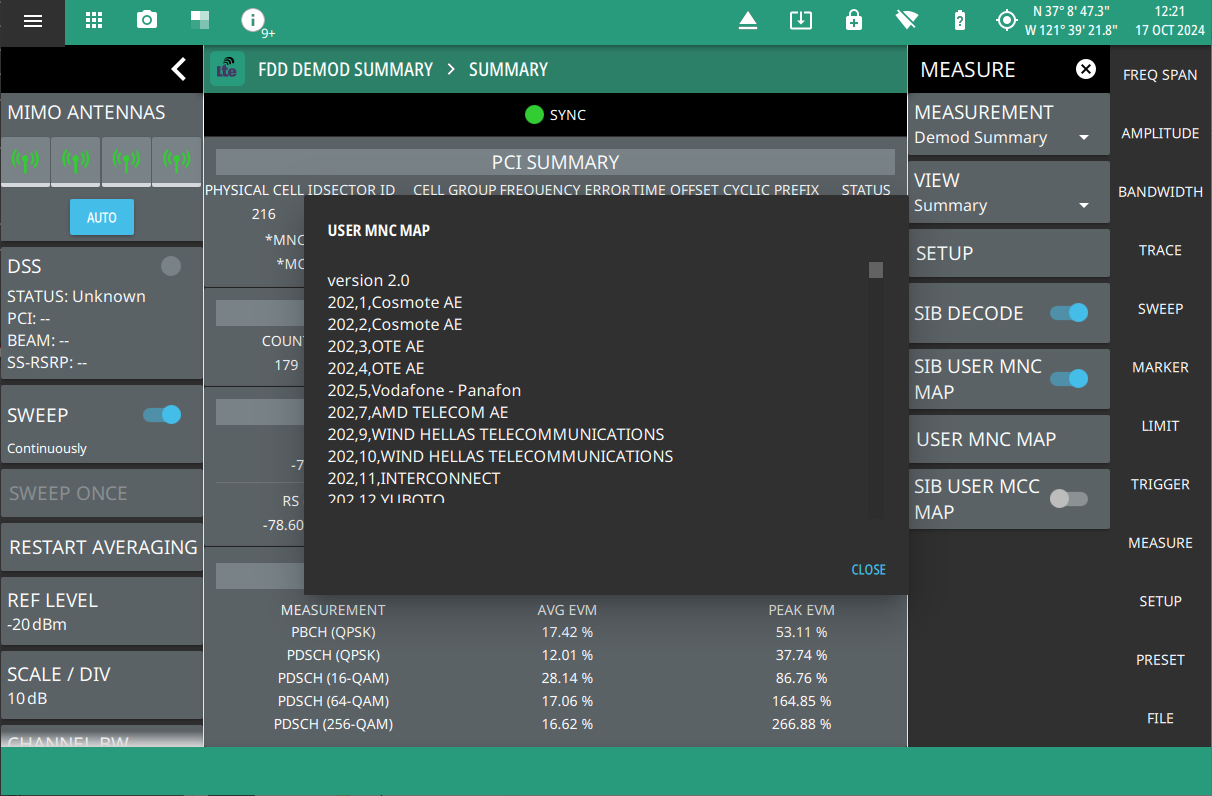This screenshot has width=1212, height=796.
Task: Open the VIEW Summary dropdown
Action: 1009,193
